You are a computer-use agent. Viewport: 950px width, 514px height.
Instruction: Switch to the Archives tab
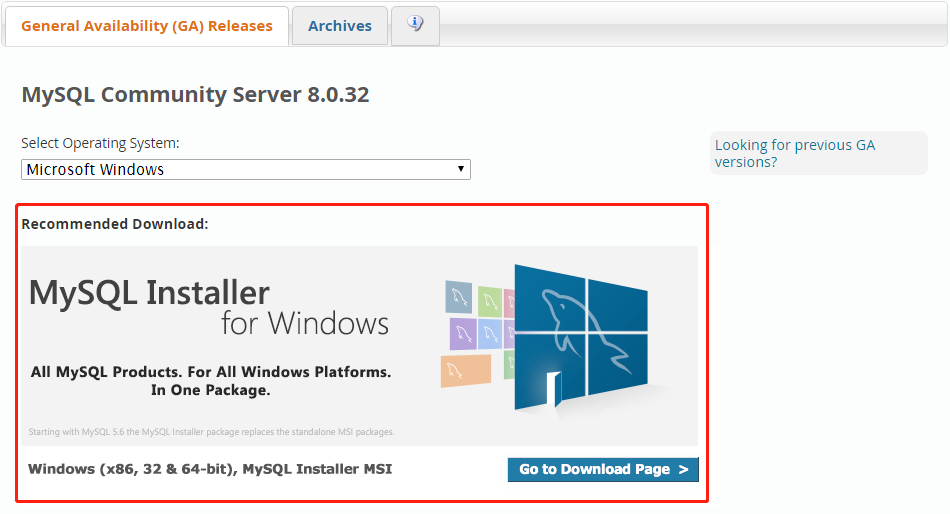[x=340, y=26]
